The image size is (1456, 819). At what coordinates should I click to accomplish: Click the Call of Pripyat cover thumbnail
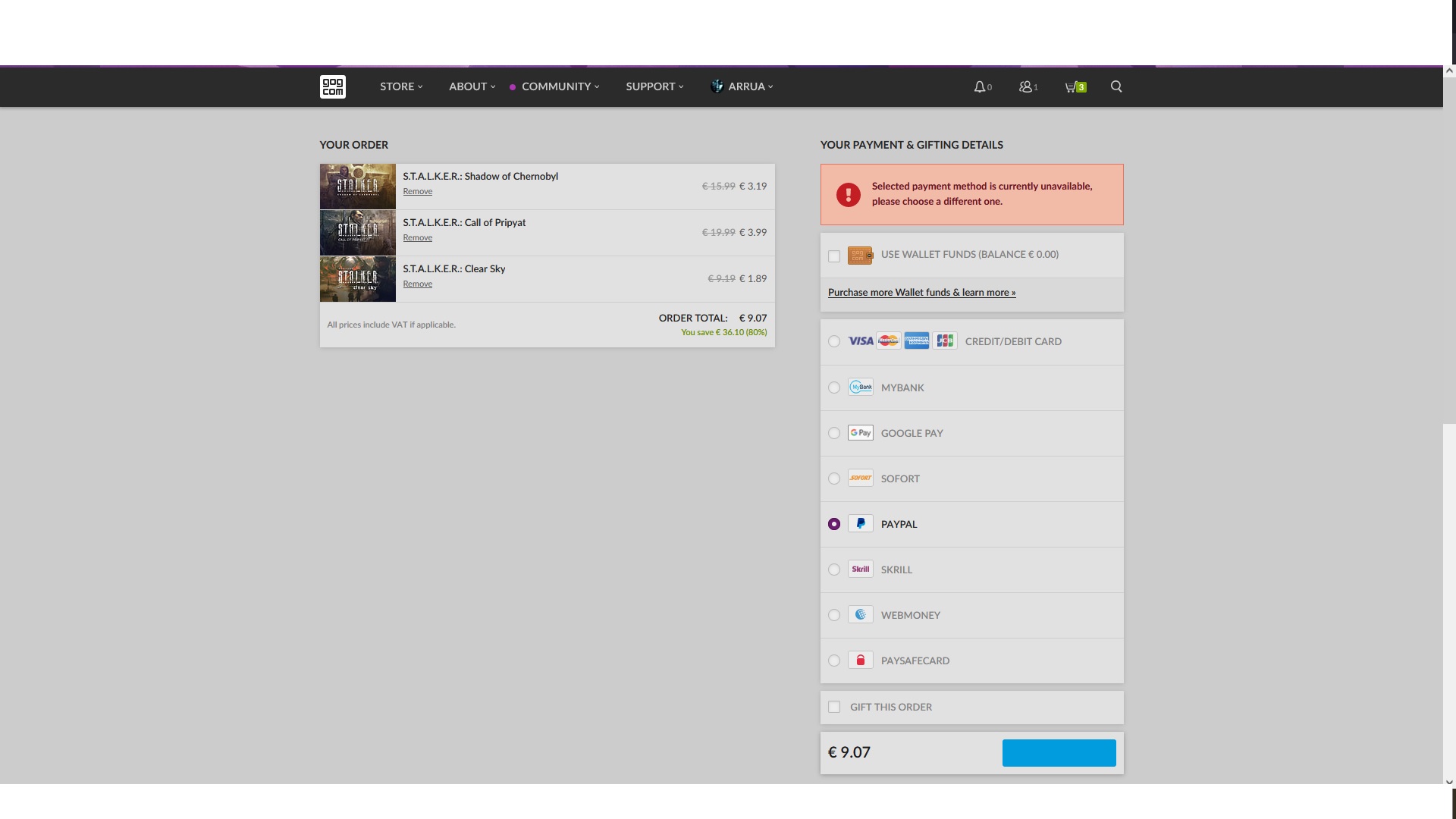(x=358, y=233)
